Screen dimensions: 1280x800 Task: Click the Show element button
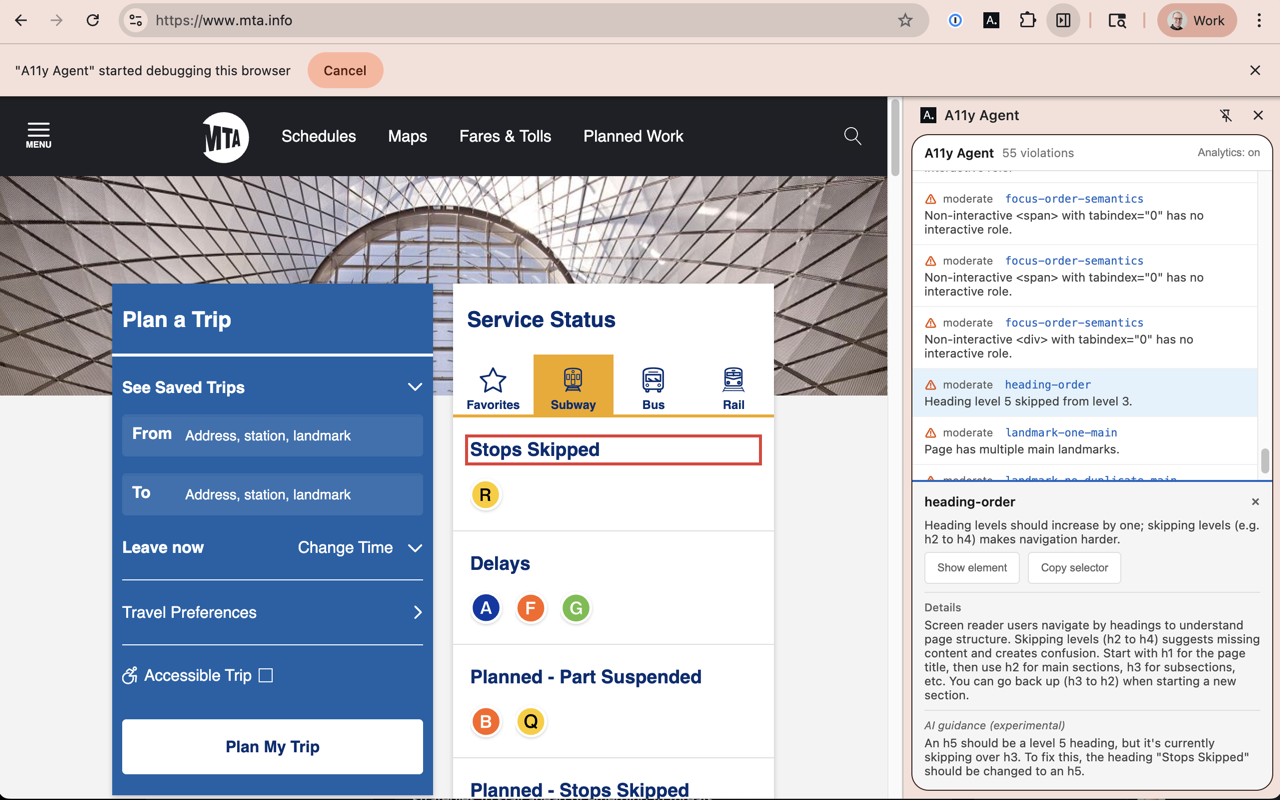[x=972, y=568]
